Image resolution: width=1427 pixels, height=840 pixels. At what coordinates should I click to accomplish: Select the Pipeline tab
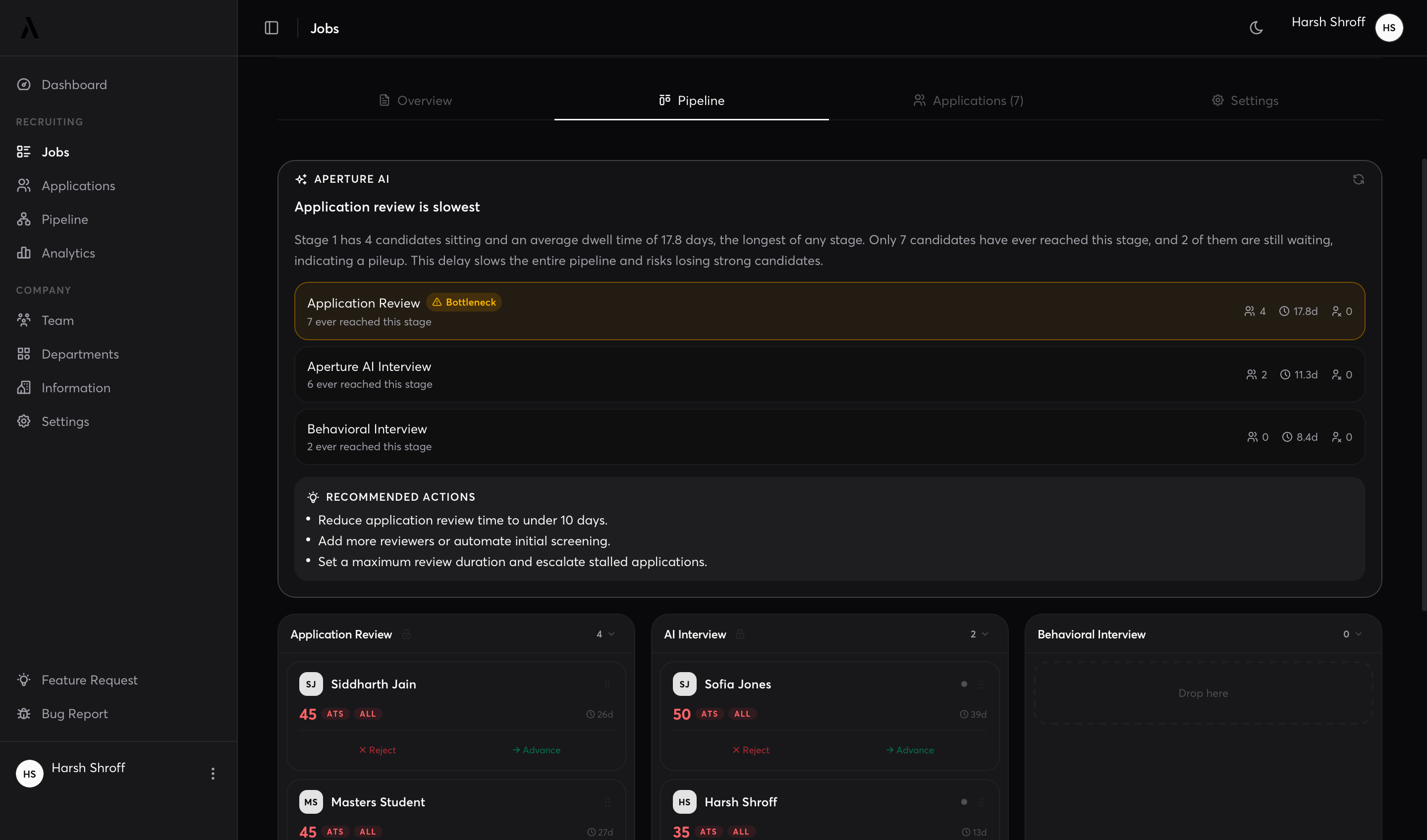[691, 100]
